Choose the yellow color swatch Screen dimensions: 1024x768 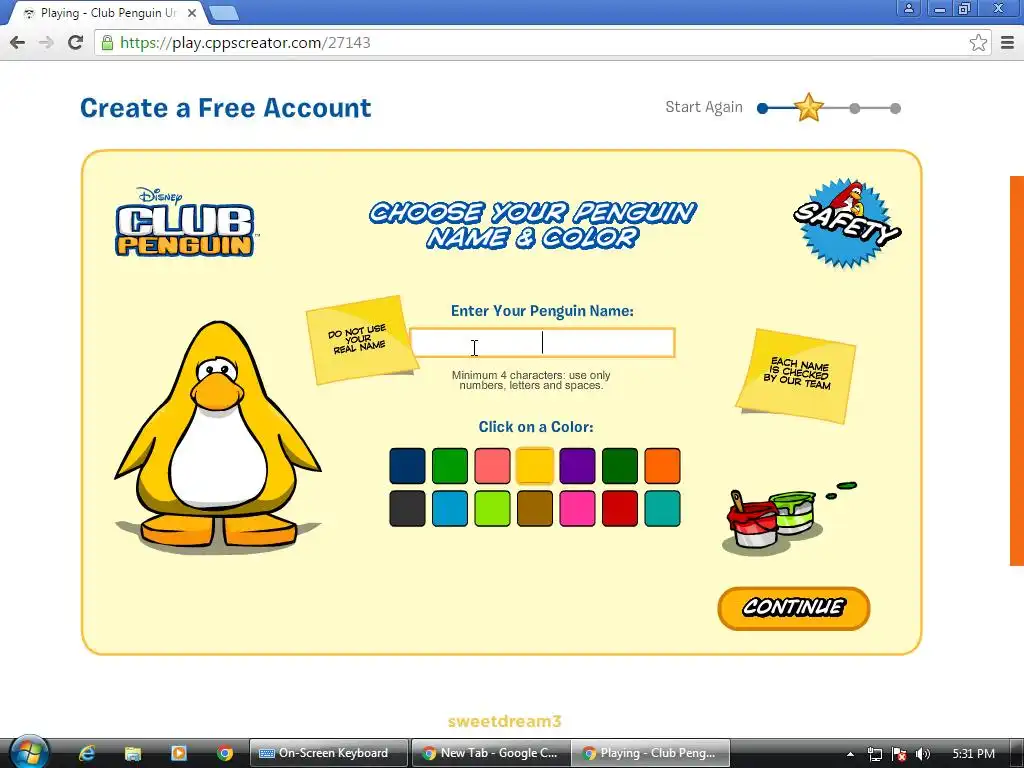click(x=535, y=466)
